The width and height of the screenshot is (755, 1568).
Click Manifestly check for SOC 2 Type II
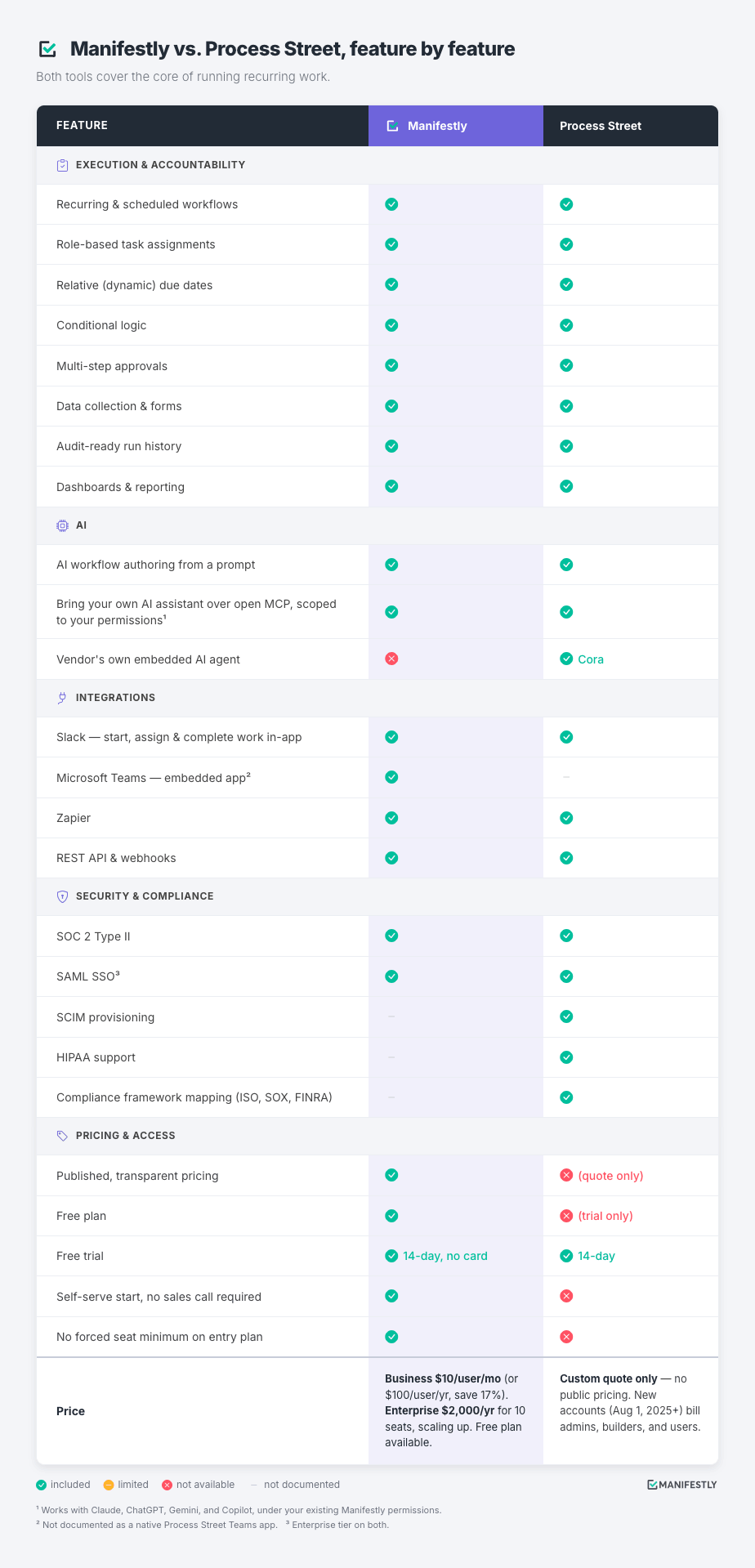click(391, 936)
